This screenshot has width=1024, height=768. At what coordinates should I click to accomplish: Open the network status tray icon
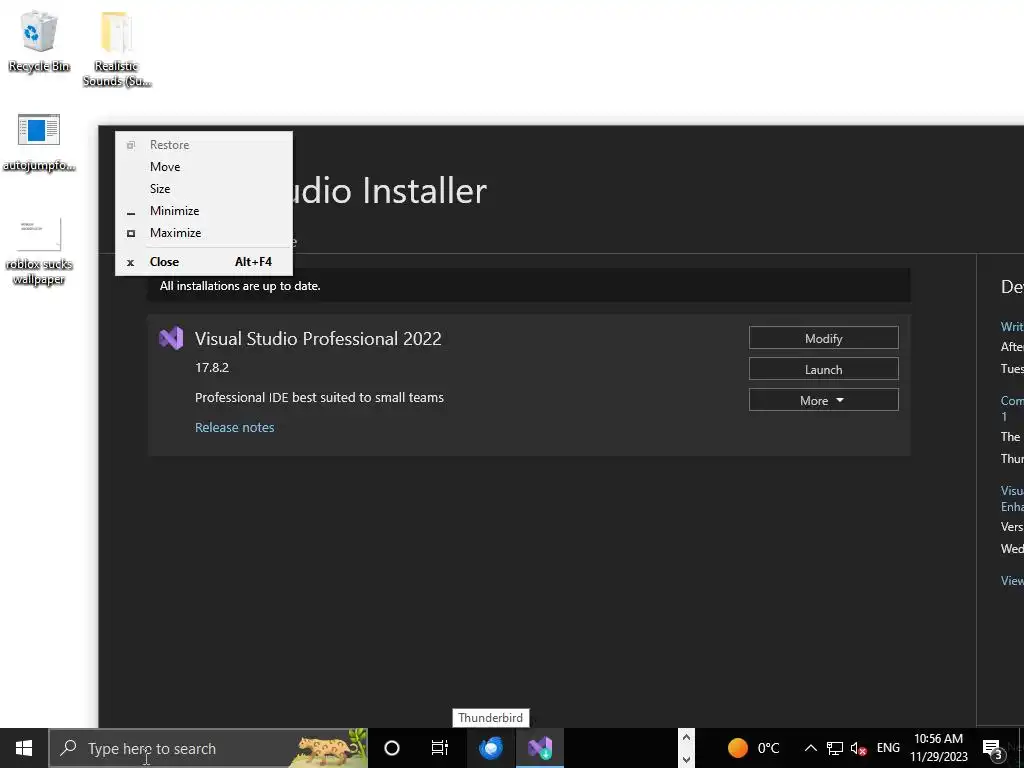[x=835, y=748]
